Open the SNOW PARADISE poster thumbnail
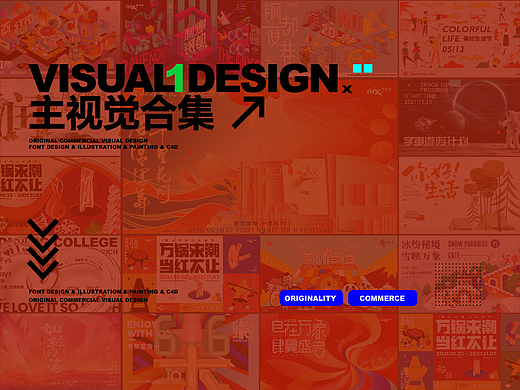The image size is (520, 390). (459, 274)
